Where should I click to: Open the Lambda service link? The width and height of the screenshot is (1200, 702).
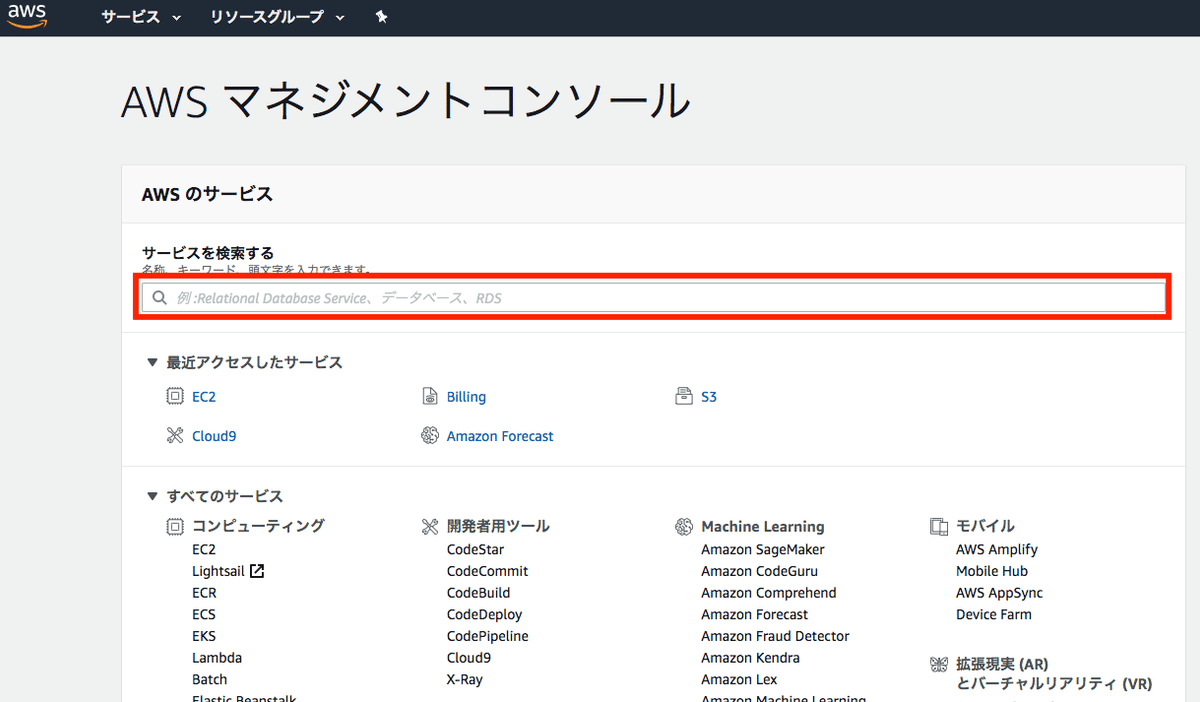(x=217, y=657)
